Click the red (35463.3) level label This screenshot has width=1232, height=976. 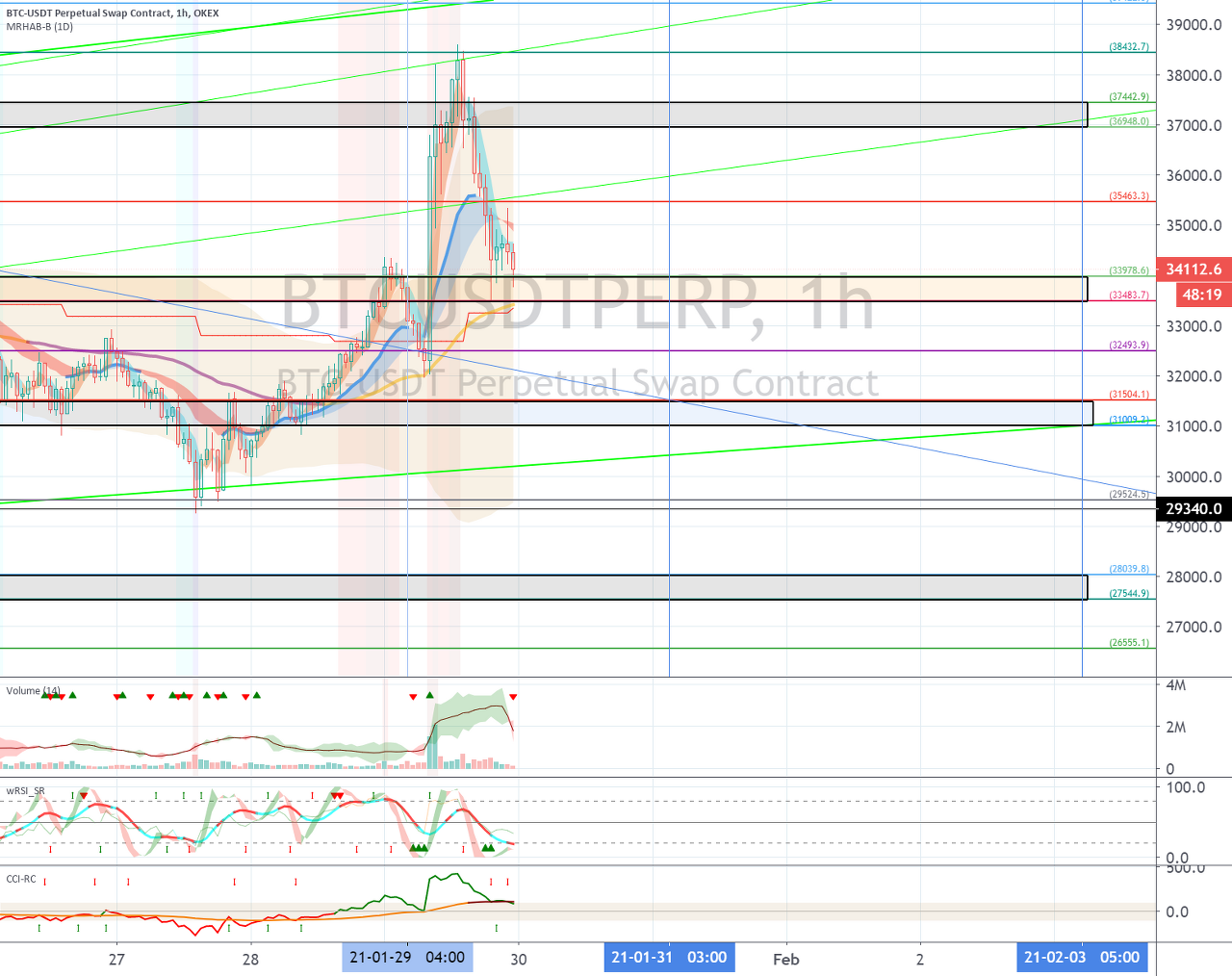(1129, 195)
